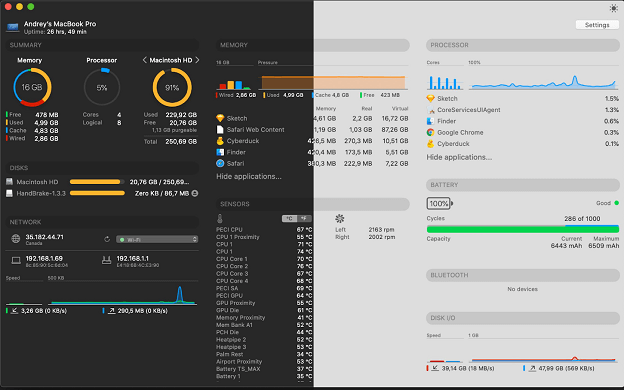Click the router address 192.168.1.1
The height and width of the screenshot is (390, 624).
(133, 258)
